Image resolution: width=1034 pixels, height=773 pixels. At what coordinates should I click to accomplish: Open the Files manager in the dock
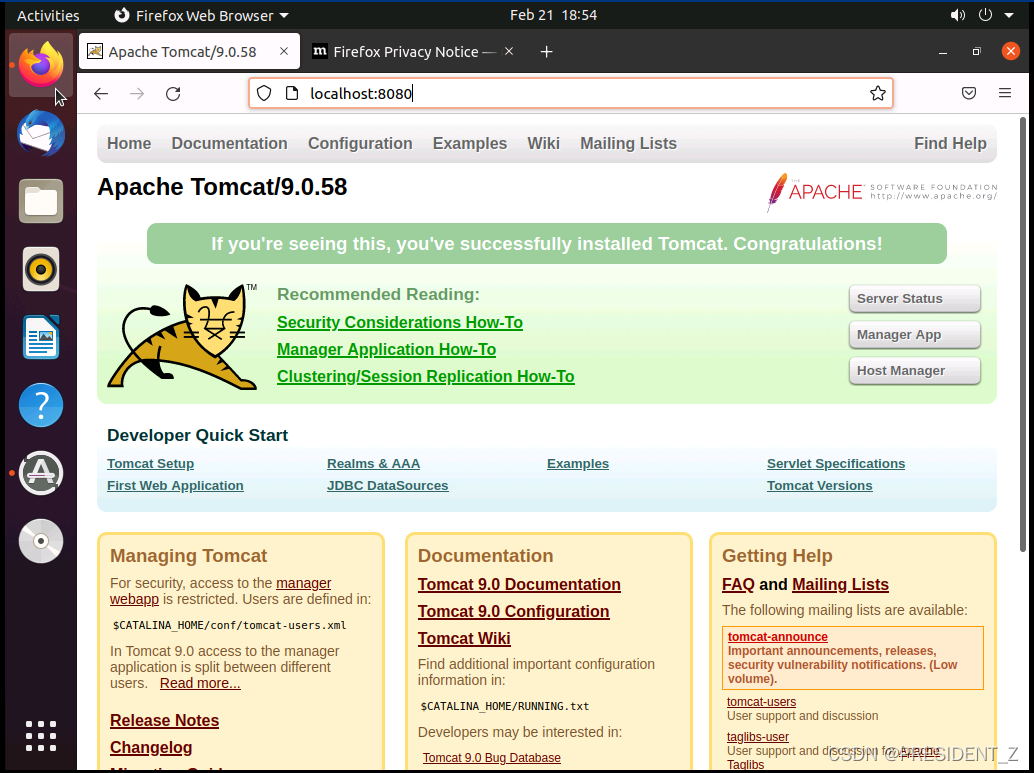point(41,201)
